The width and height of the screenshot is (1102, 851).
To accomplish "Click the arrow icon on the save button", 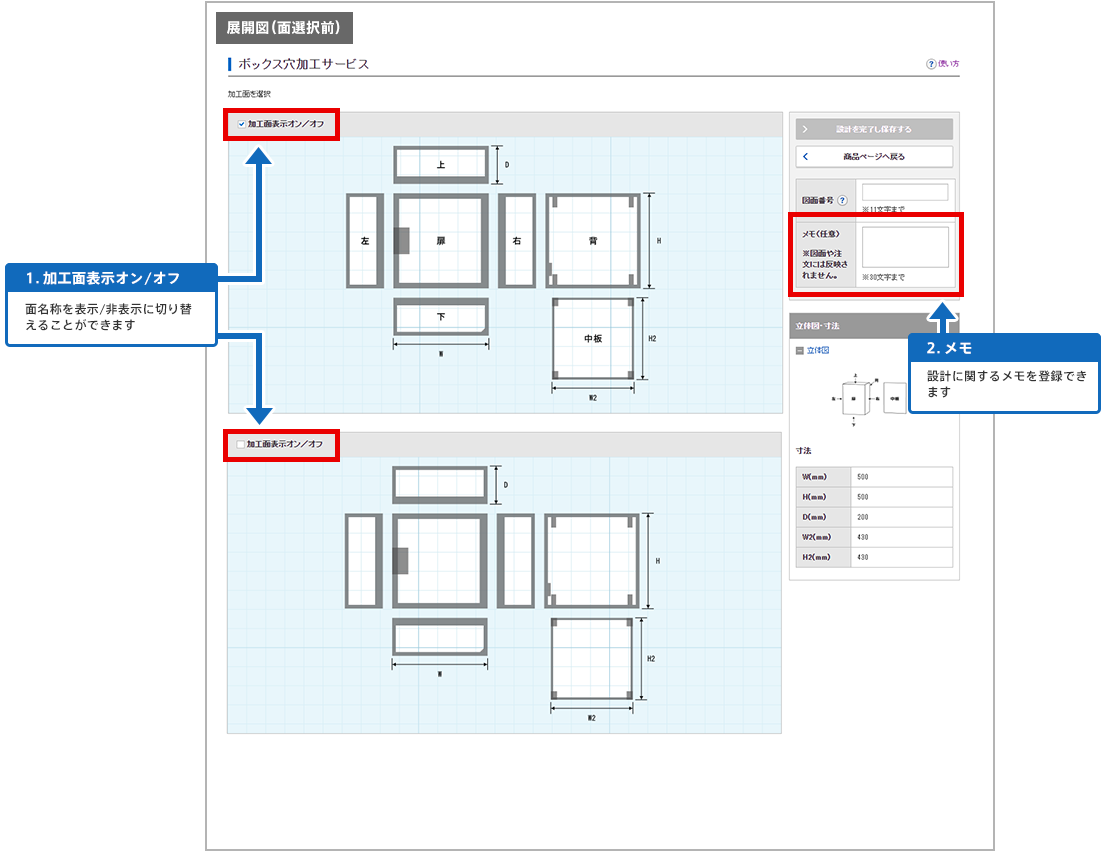I will [806, 129].
